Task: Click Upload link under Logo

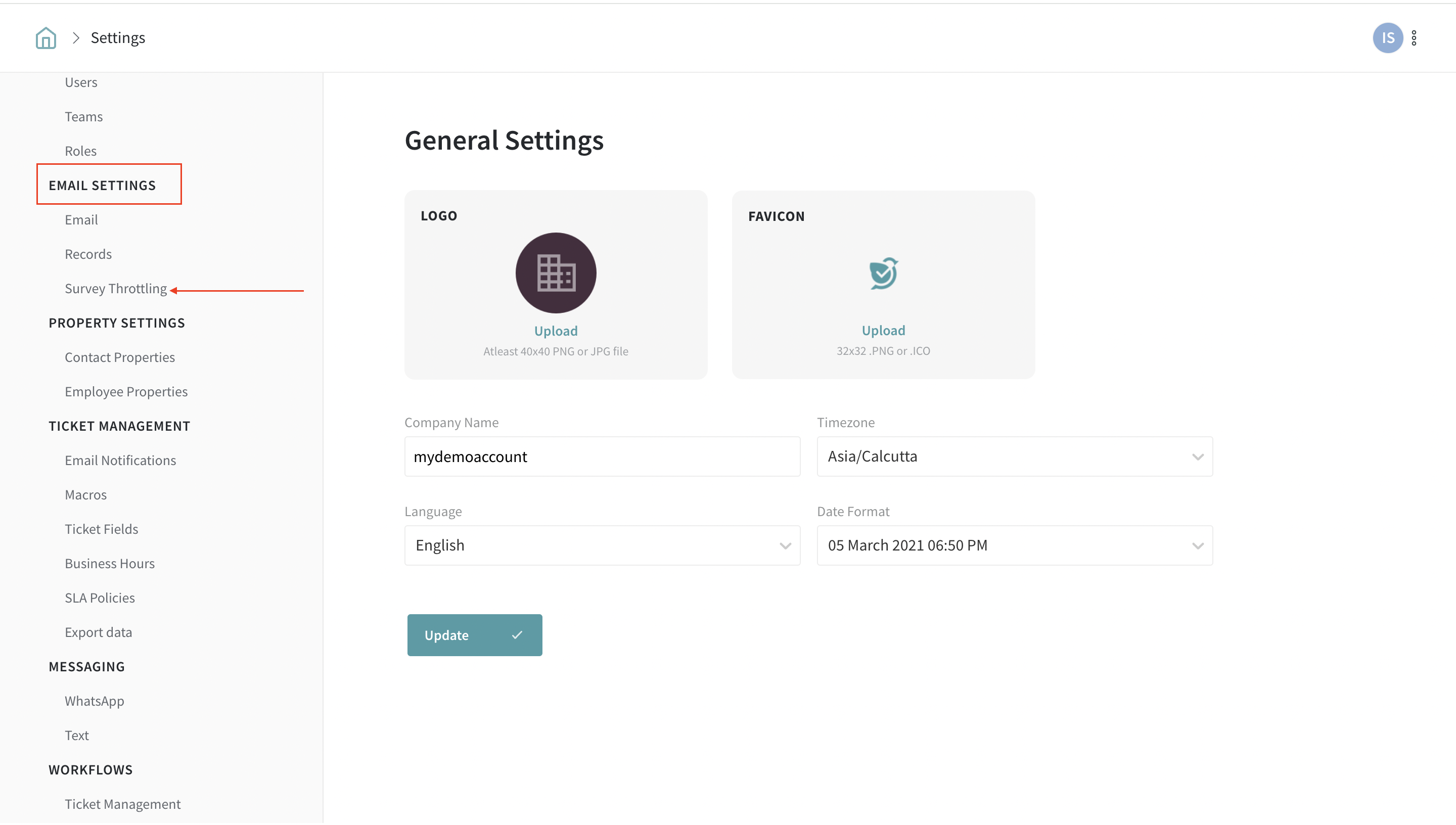Action: coord(555,331)
